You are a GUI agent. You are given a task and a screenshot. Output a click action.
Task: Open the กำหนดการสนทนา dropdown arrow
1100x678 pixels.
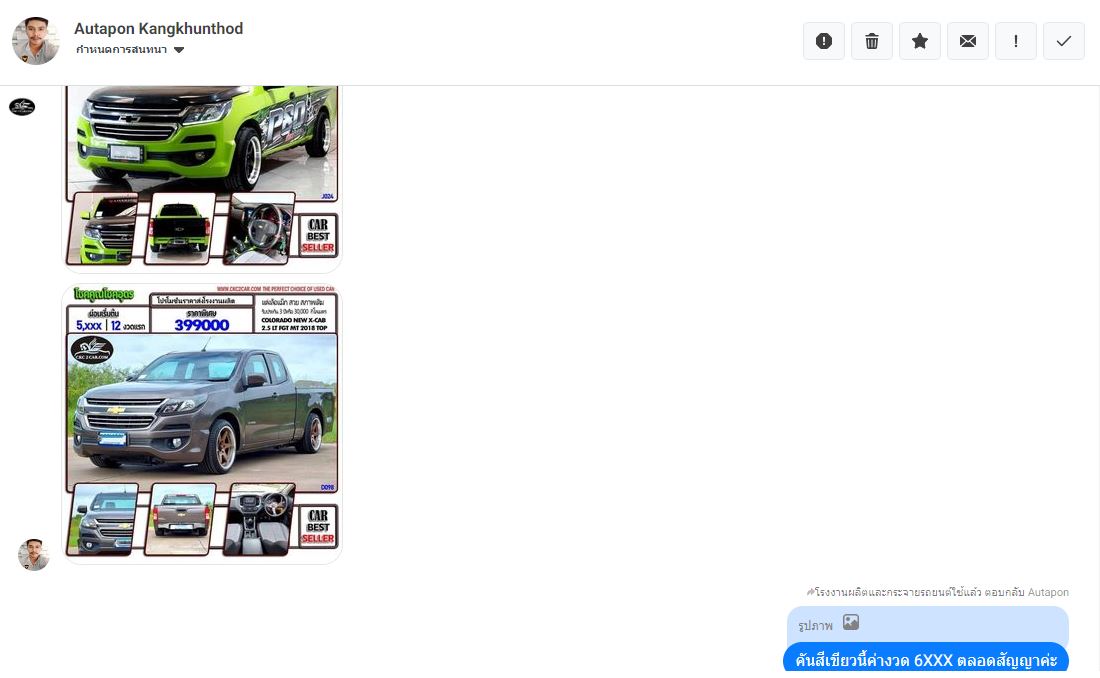179,50
